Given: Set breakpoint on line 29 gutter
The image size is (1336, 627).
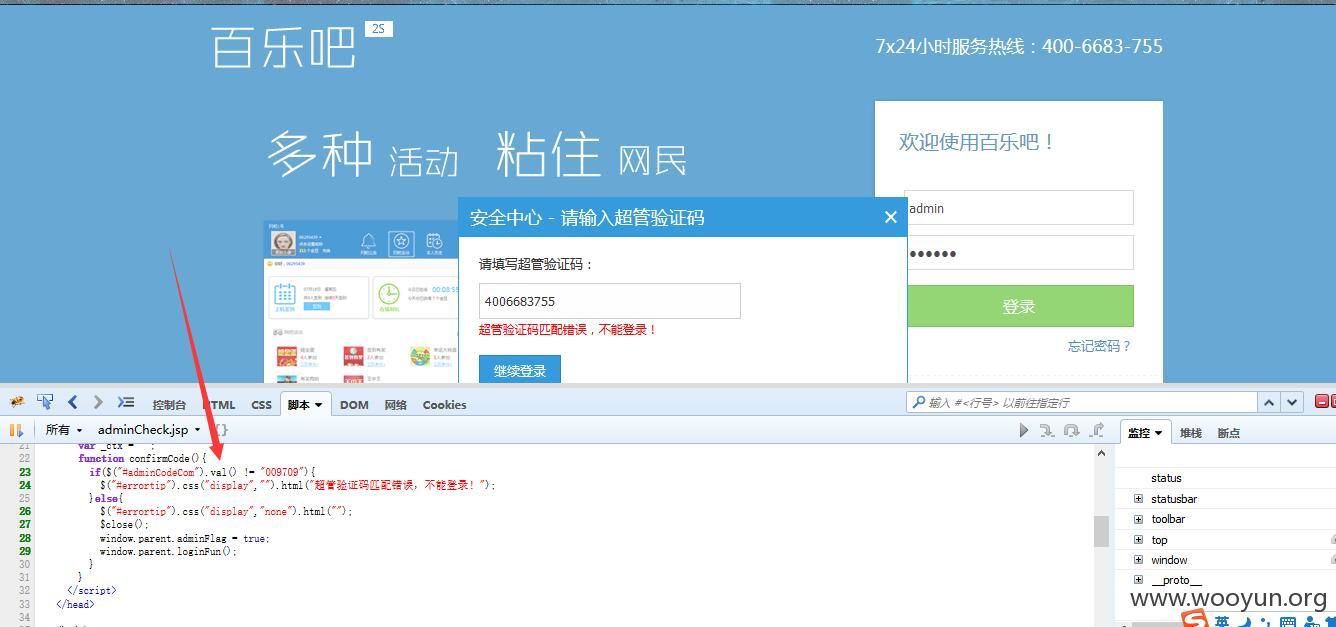Looking at the screenshot, I should [24, 551].
